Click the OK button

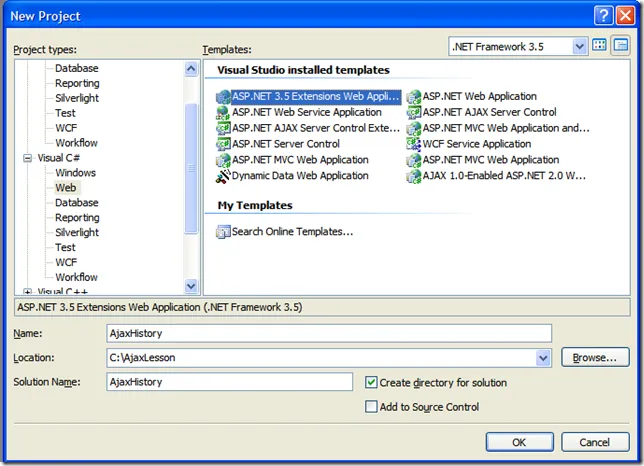click(519, 442)
